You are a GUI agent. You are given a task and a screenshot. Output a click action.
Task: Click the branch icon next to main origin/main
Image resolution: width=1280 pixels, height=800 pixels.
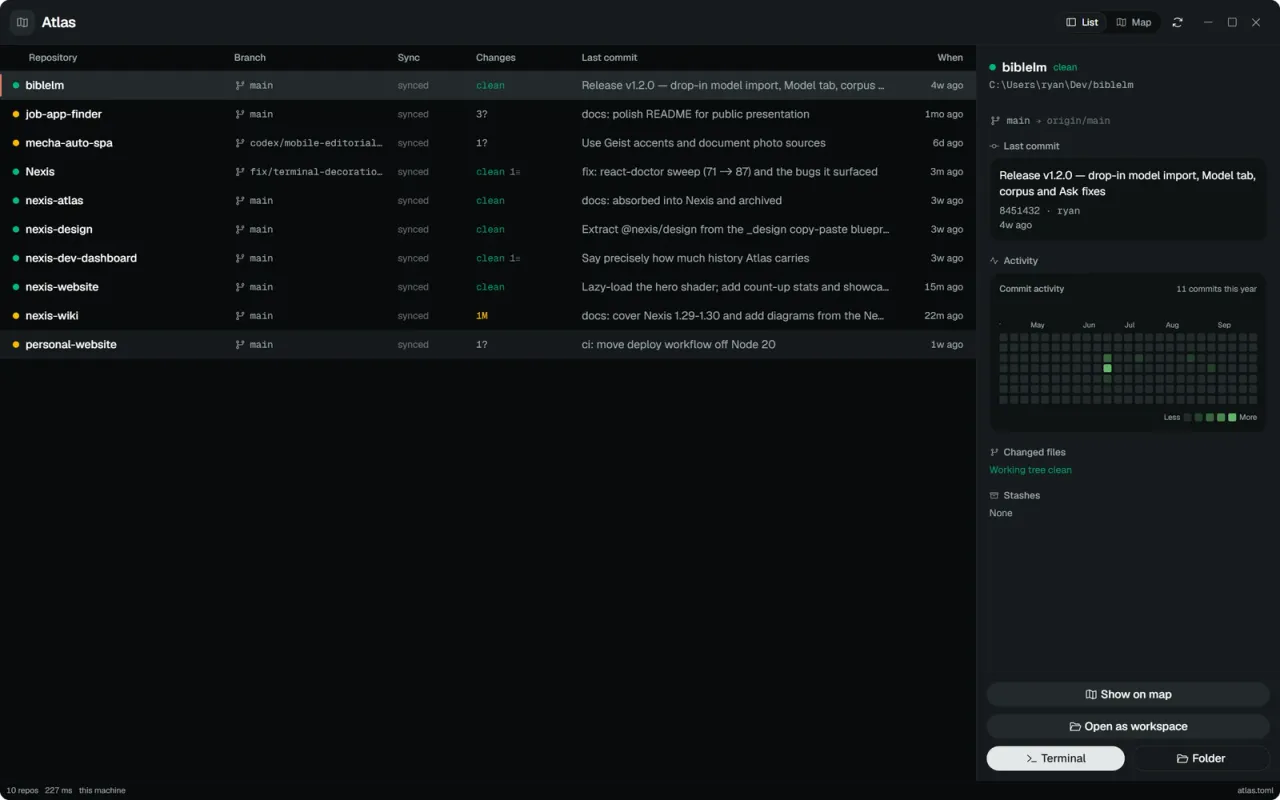pos(995,120)
